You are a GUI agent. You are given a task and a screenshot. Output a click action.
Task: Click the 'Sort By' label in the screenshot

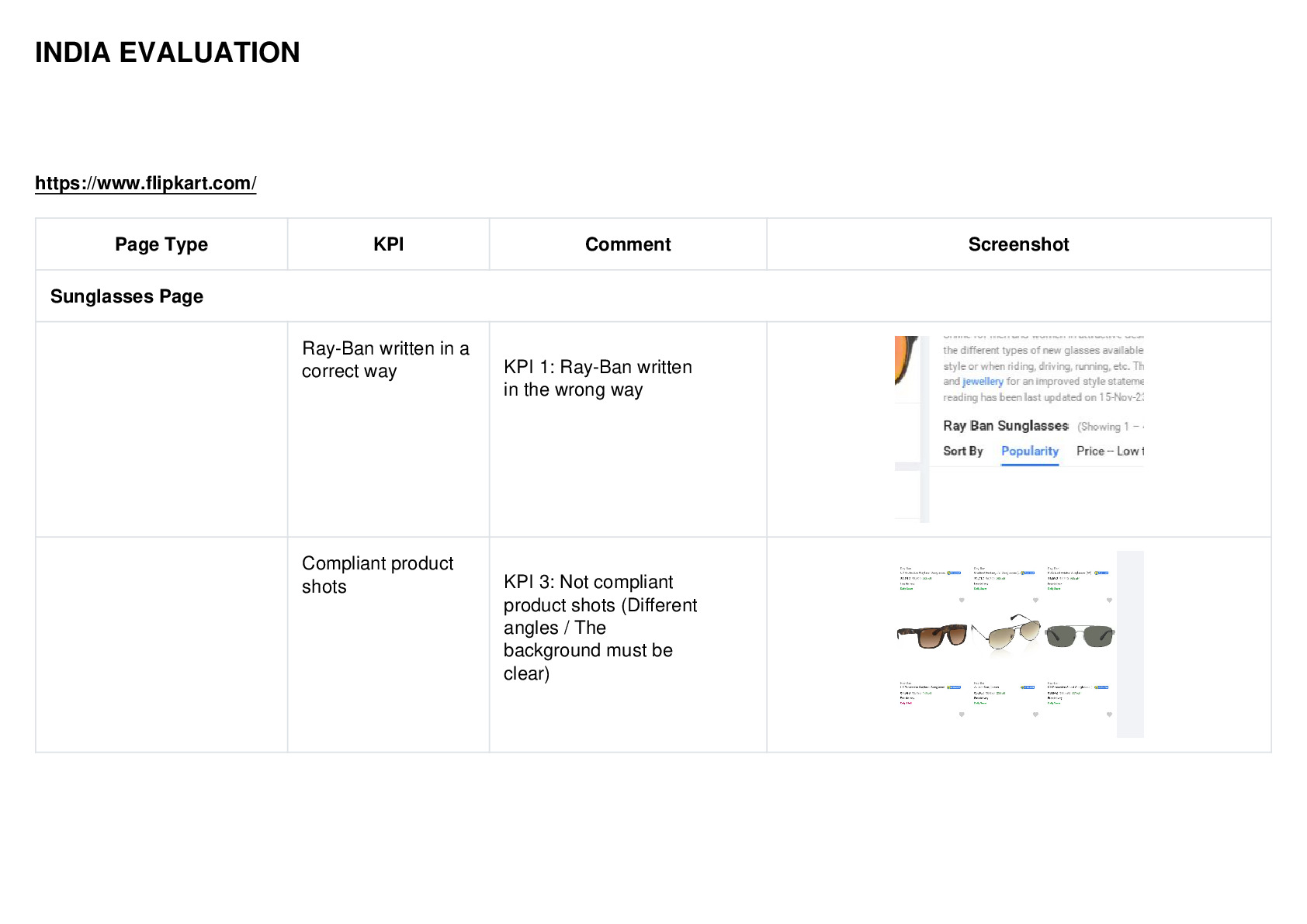[x=963, y=452]
